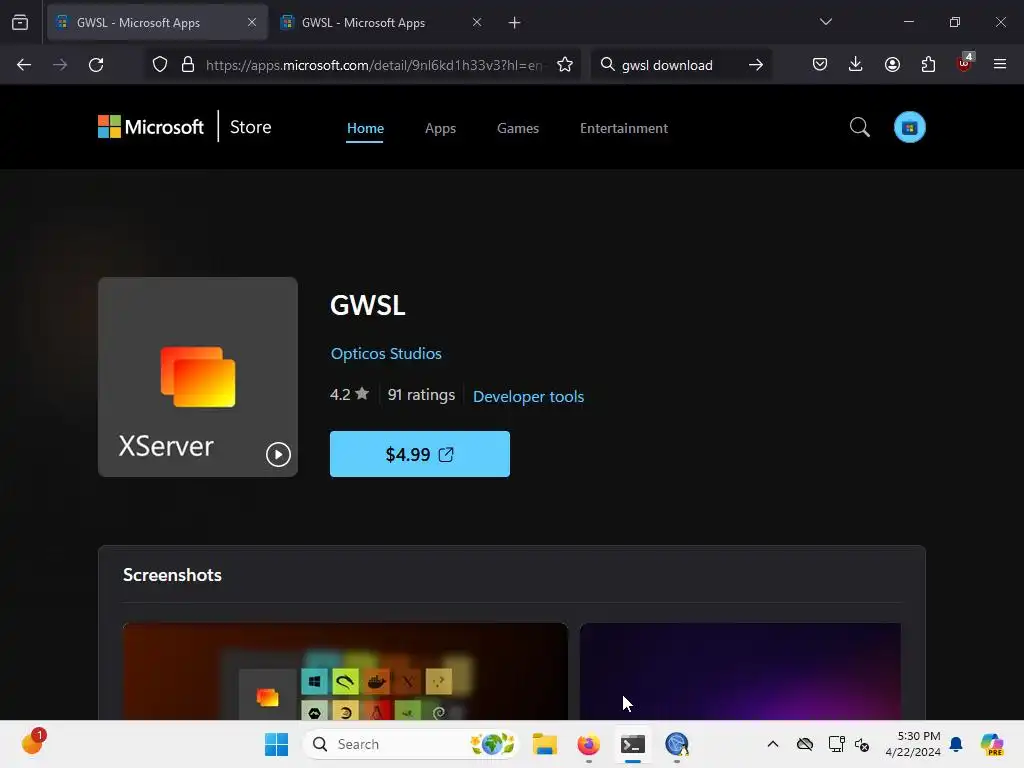Click the Microsoft logo
Image resolution: width=1024 pixels, height=768 pixels.
pos(151,127)
